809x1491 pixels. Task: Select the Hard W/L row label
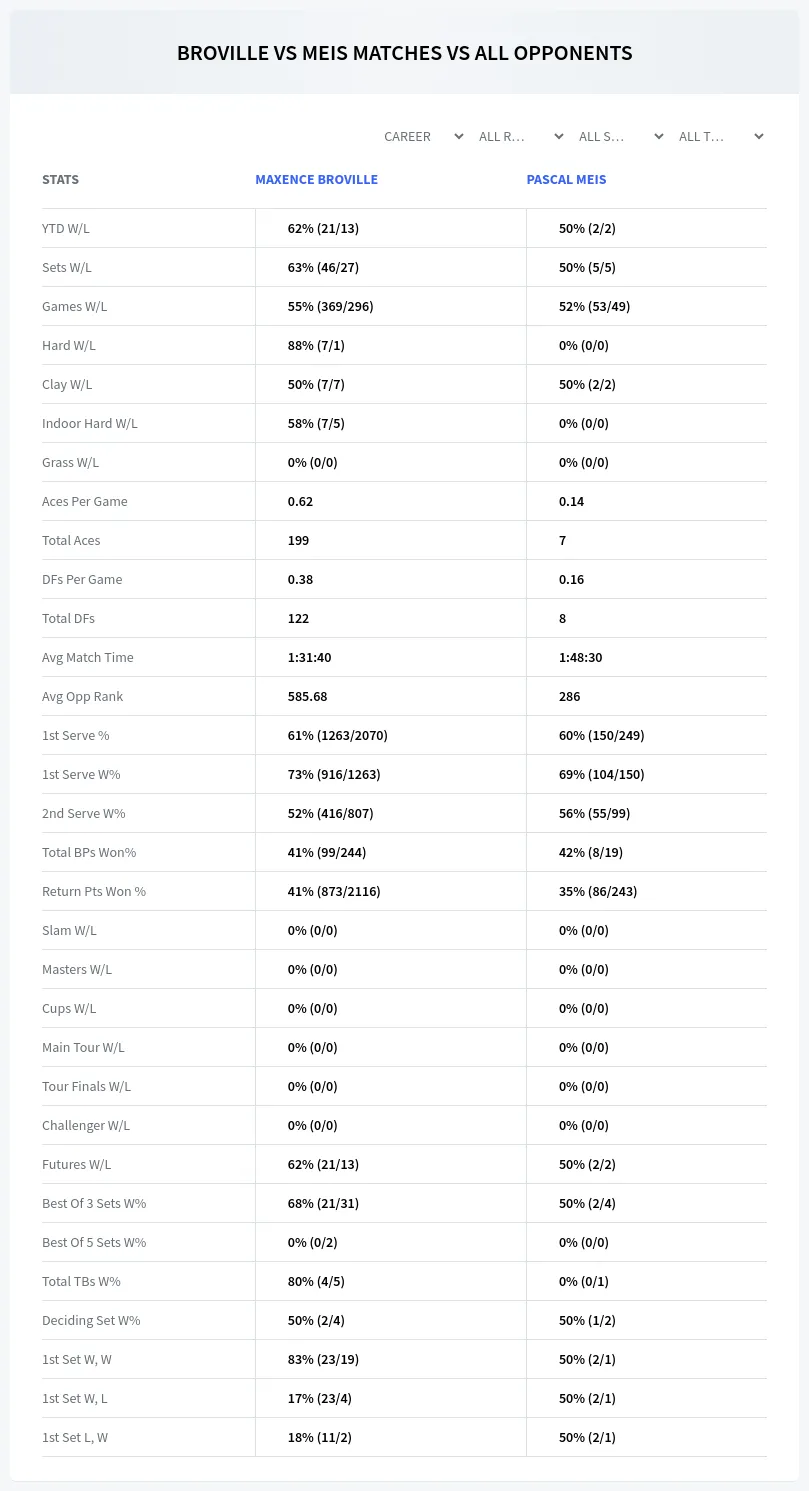69,345
